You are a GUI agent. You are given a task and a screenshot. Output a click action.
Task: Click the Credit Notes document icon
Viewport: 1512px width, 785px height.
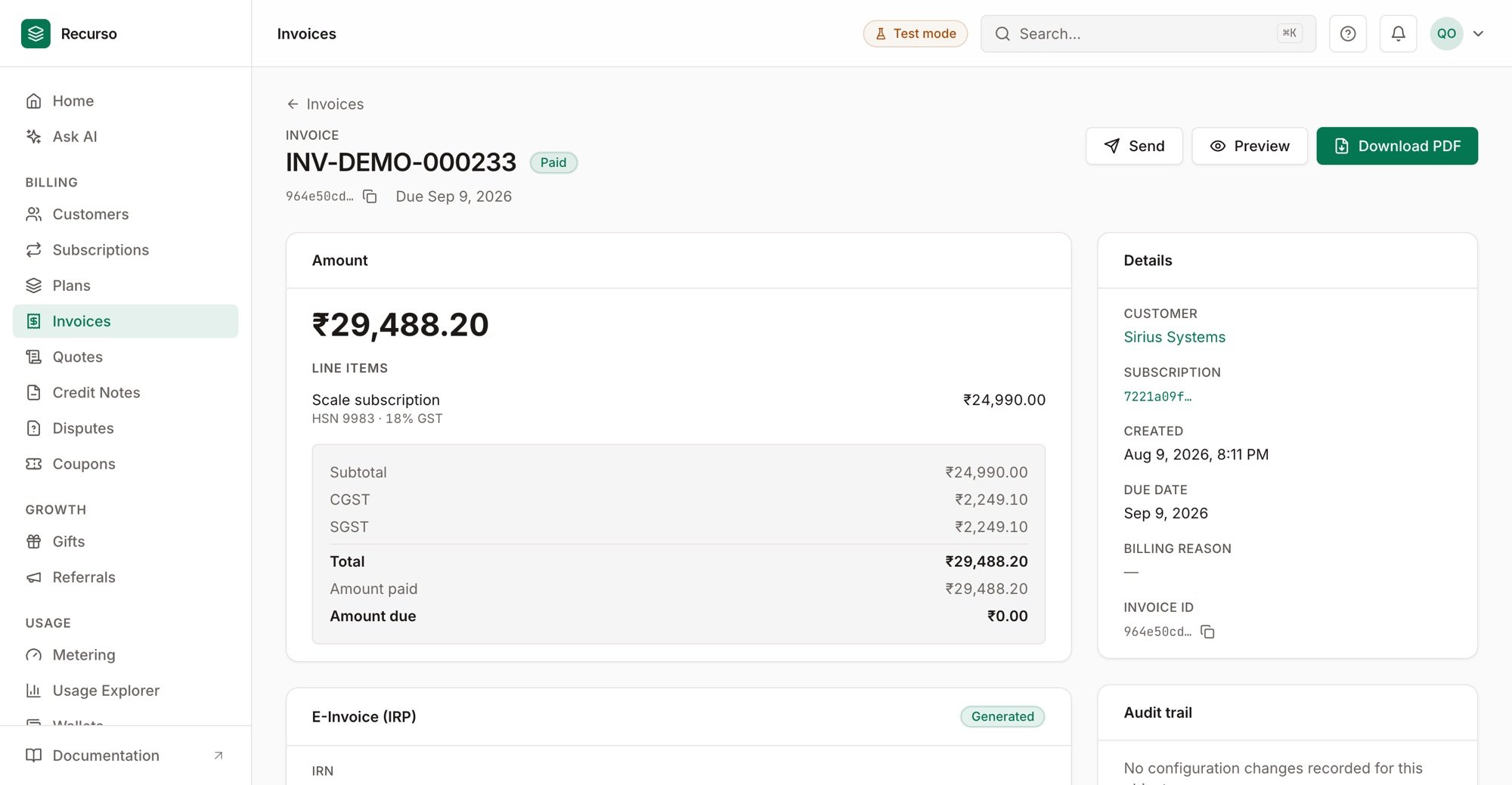coord(33,392)
